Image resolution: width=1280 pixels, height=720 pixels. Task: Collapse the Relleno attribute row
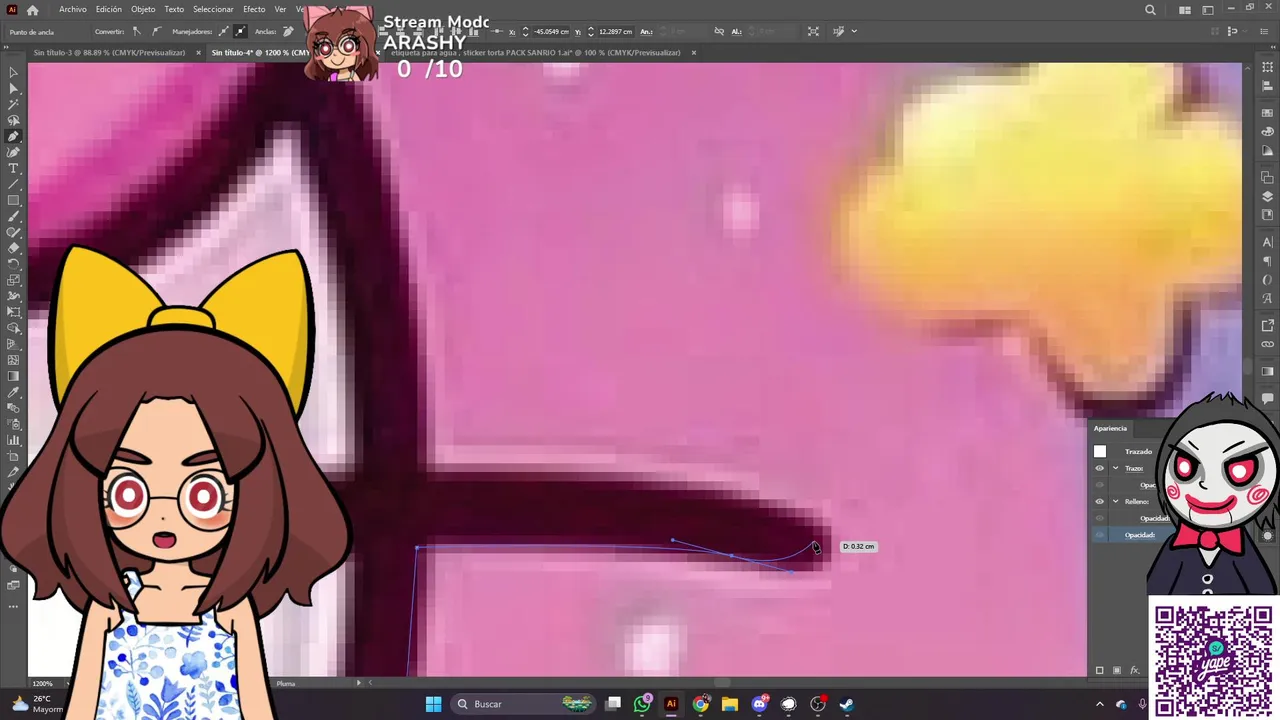click(x=1115, y=501)
